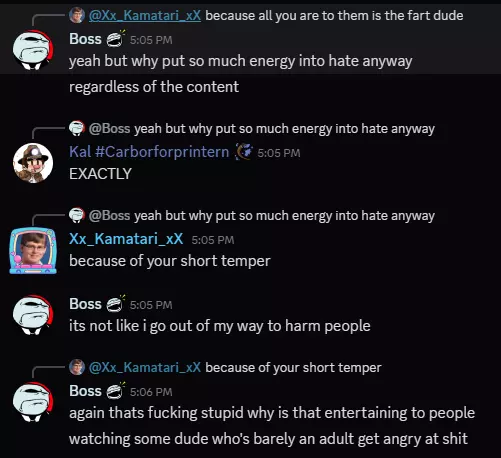The width and height of the screenshot is (501, 458).
Task: Open Kal #Carborforprintern's profile avatar
Action: [33, 163]
